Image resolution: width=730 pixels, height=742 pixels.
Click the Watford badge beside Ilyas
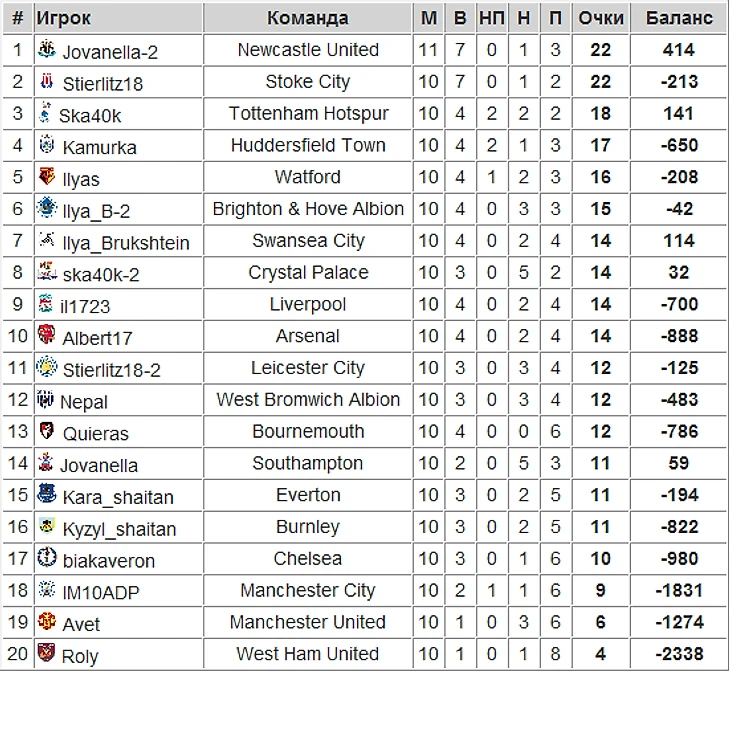(46, 177)
